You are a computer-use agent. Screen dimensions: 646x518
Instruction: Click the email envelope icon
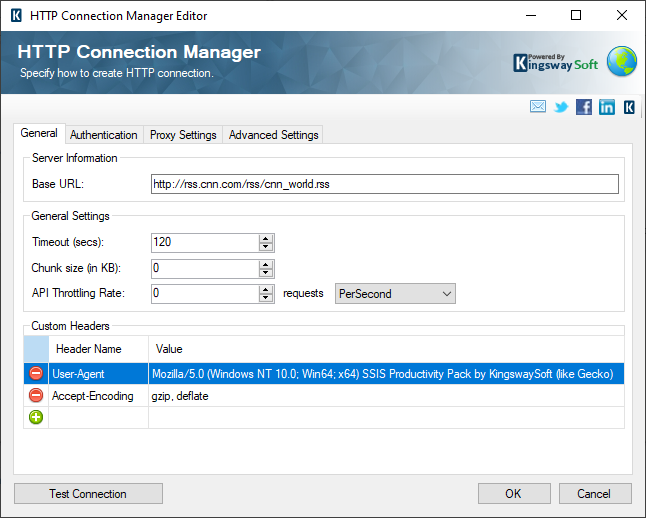538,107
